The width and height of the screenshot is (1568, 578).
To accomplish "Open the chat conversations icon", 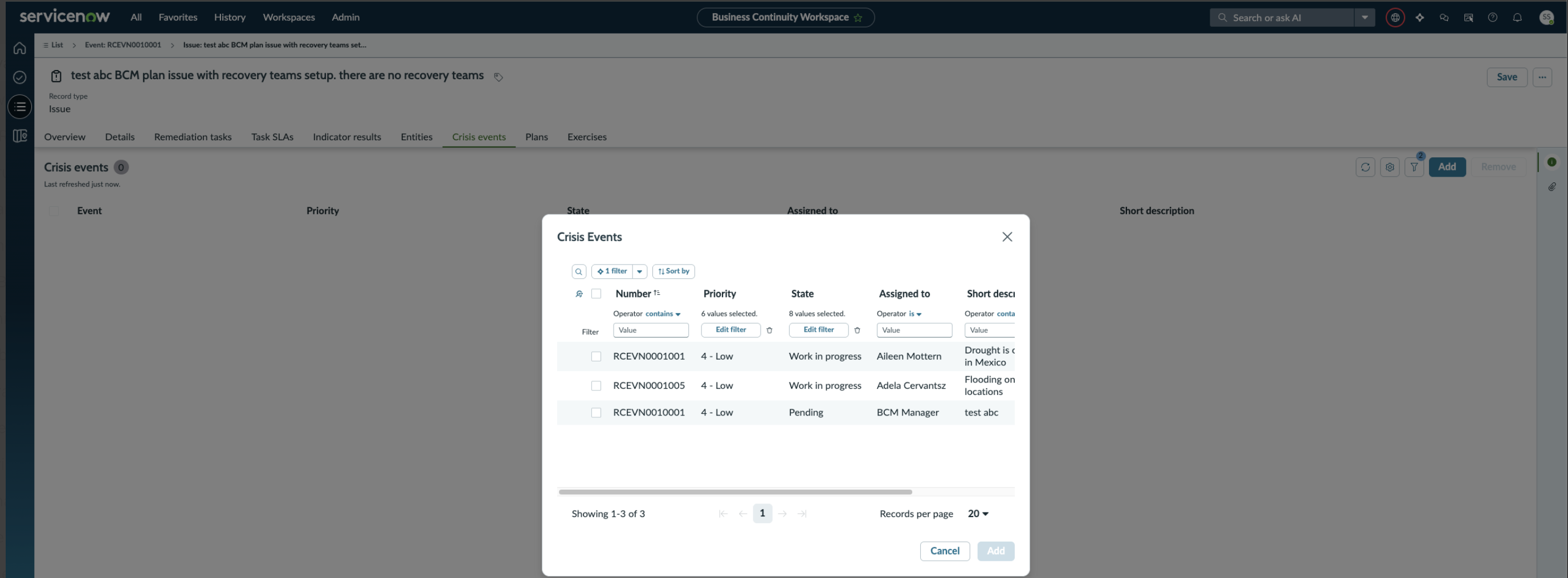I will click(1444, 18).
